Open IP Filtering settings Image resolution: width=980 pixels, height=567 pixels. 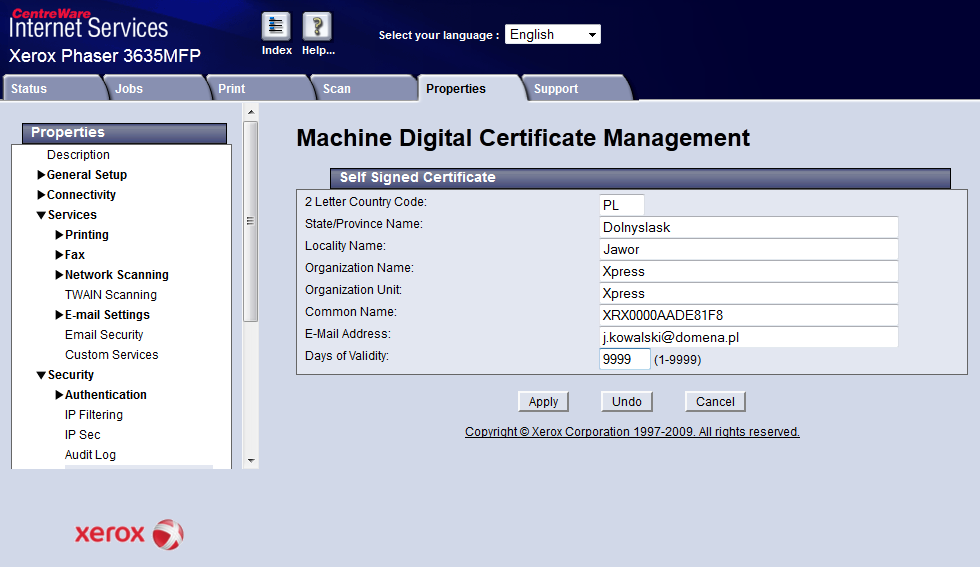pyautogui.click(x=94, y=414)
